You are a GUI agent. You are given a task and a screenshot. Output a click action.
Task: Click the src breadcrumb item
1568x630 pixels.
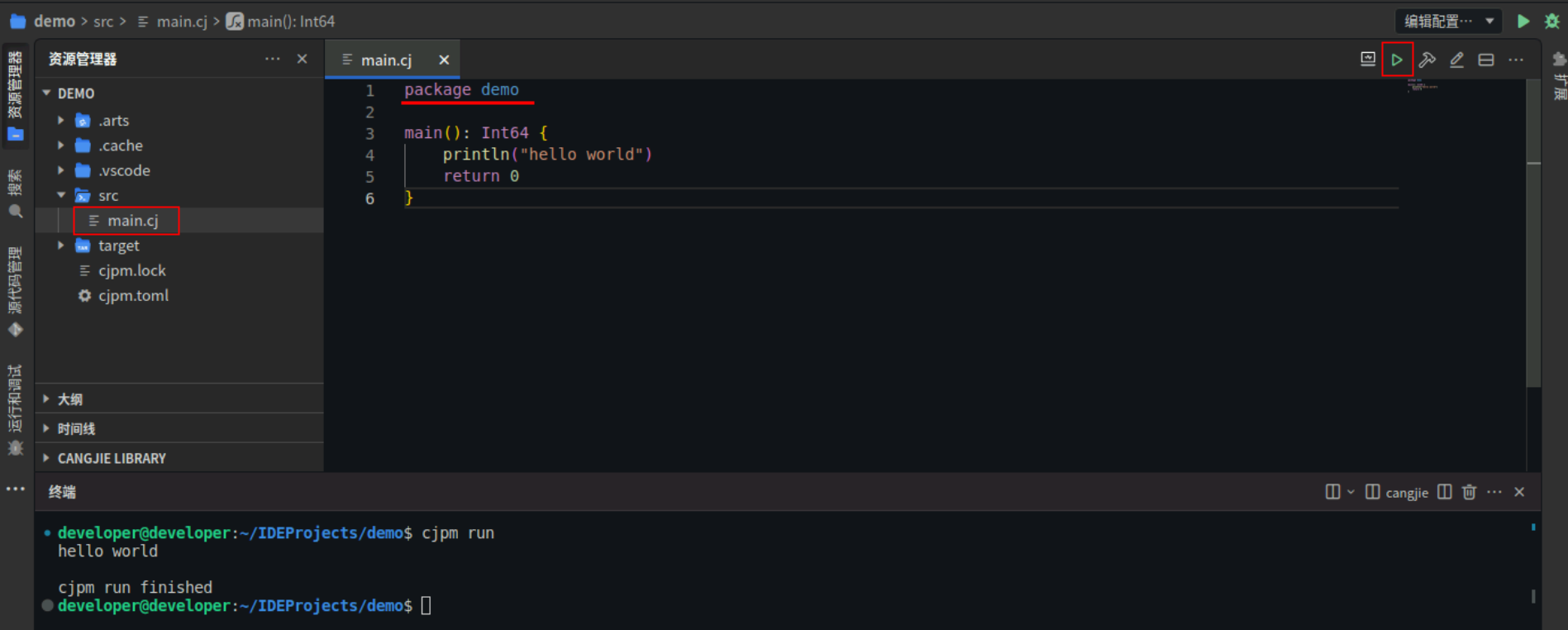pos(103,21)
